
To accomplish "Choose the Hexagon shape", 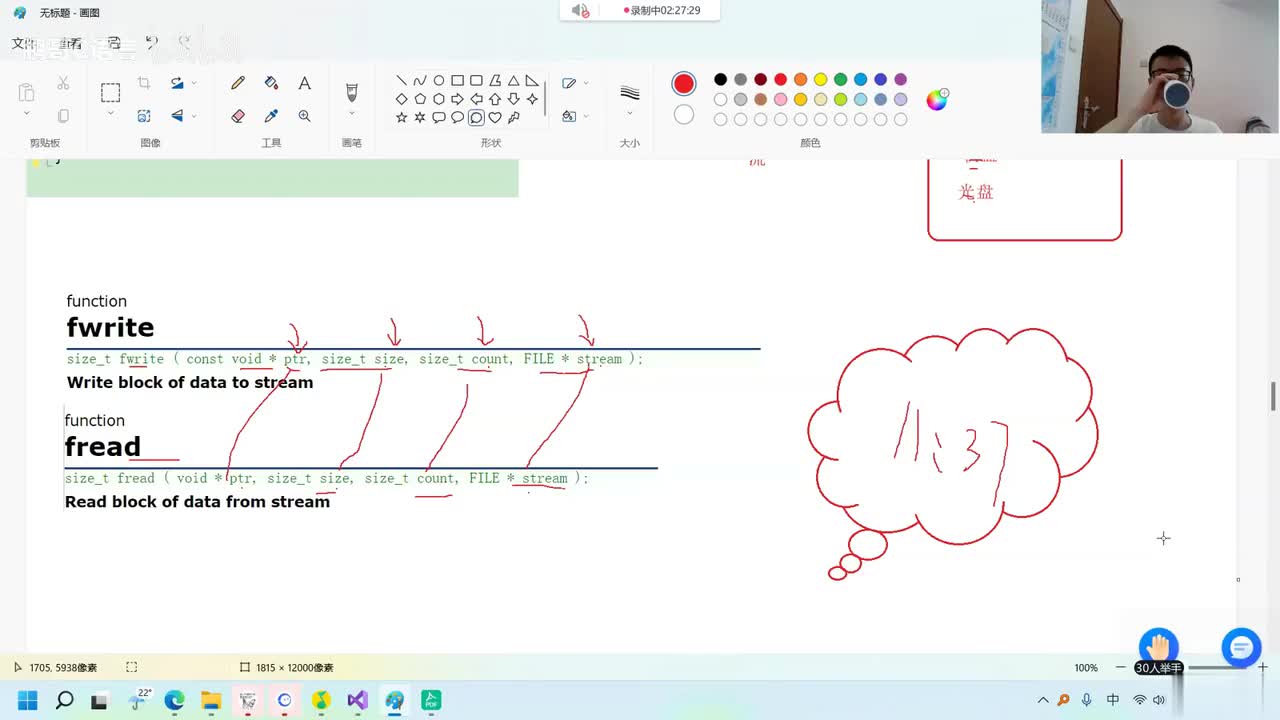I will (439, 99).
